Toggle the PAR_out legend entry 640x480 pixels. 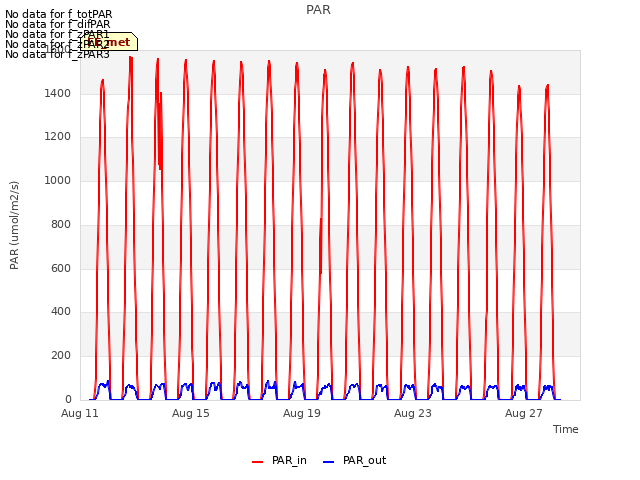pyautogui.click(x=354, y=461)
